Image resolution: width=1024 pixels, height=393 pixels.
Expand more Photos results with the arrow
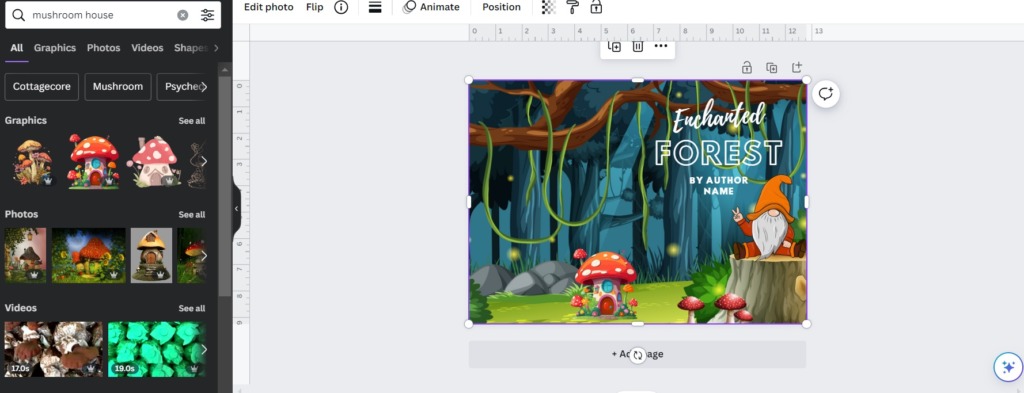coord(204,255)
